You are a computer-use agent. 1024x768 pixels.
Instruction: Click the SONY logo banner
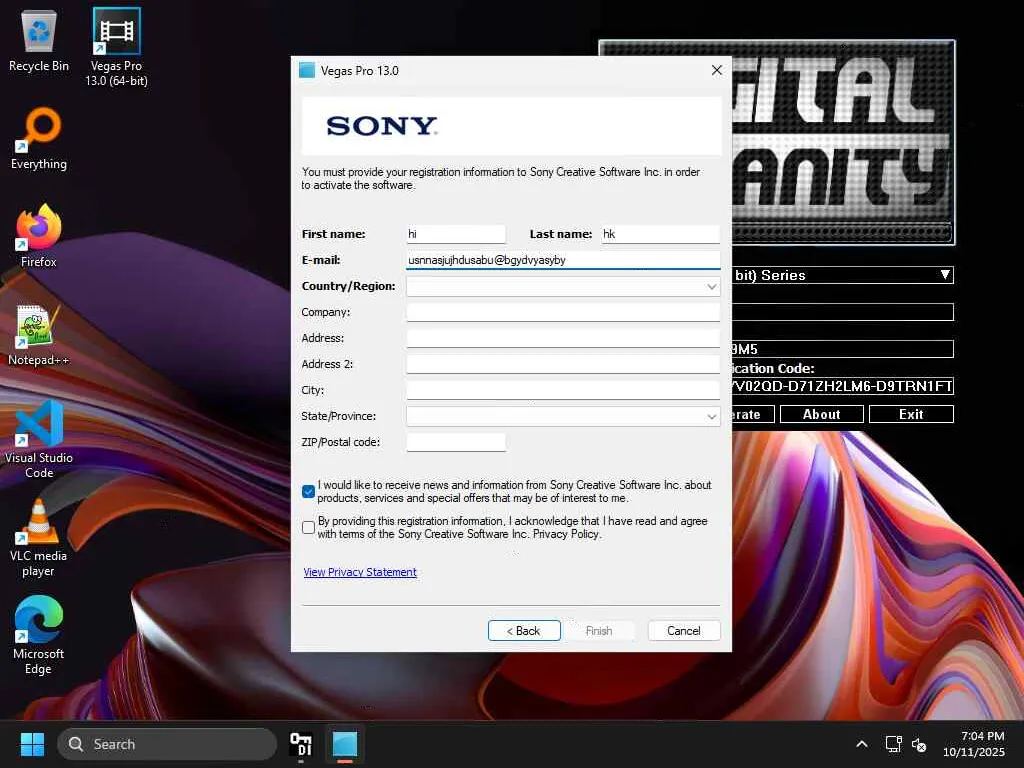pyautogui.click(x=511, y=126)
